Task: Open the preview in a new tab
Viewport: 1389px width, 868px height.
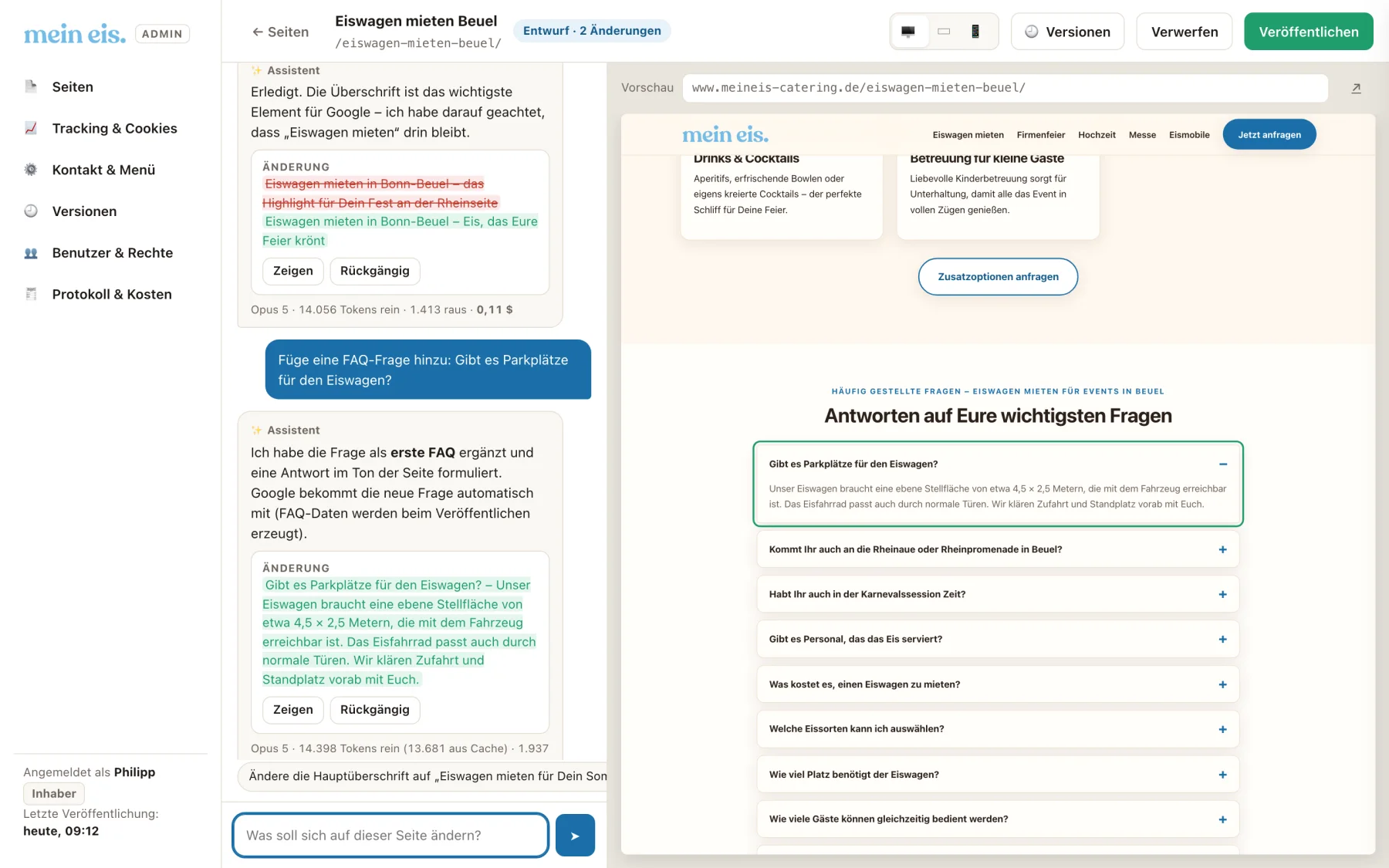Action: [x=1356, y=88]
